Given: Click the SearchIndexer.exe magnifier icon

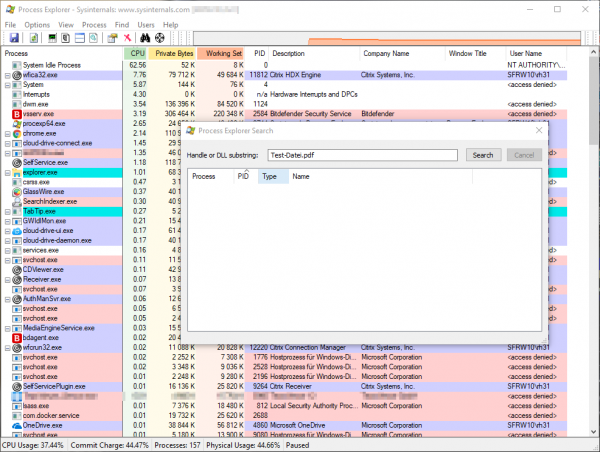Looking at the screenshot, I should point(16,202).
